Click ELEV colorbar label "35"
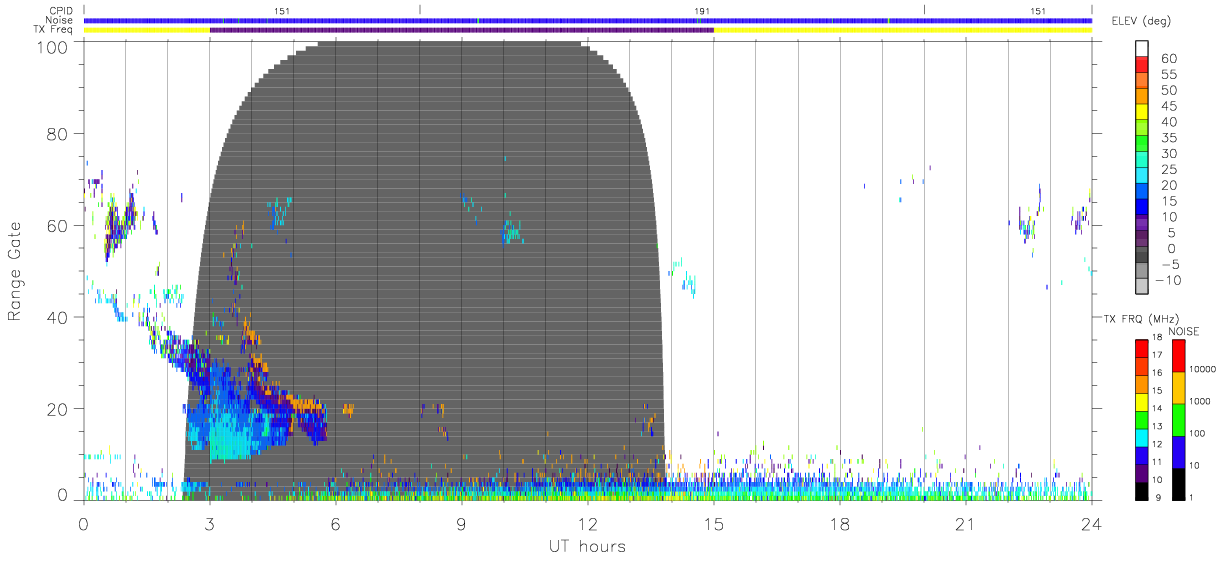 pos(1169,137)
